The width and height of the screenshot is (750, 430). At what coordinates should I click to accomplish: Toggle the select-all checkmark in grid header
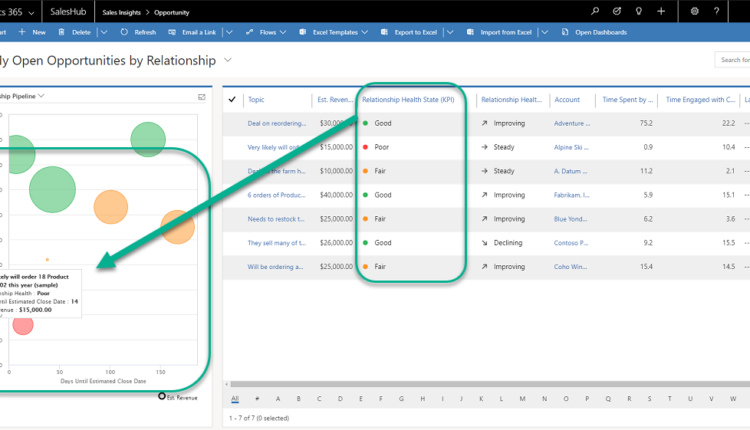pos(232,99)
